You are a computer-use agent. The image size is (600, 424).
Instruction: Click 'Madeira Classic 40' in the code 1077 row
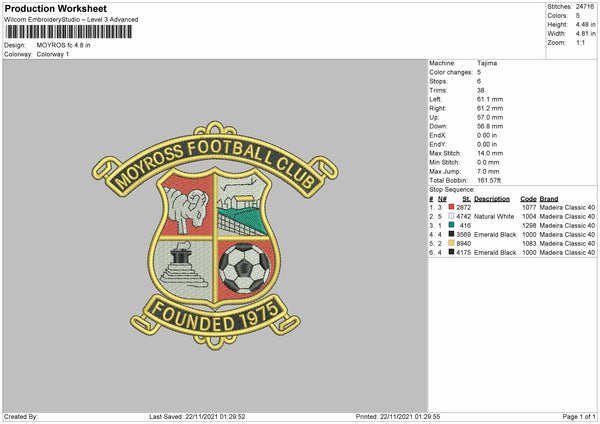tap(567, 207)
